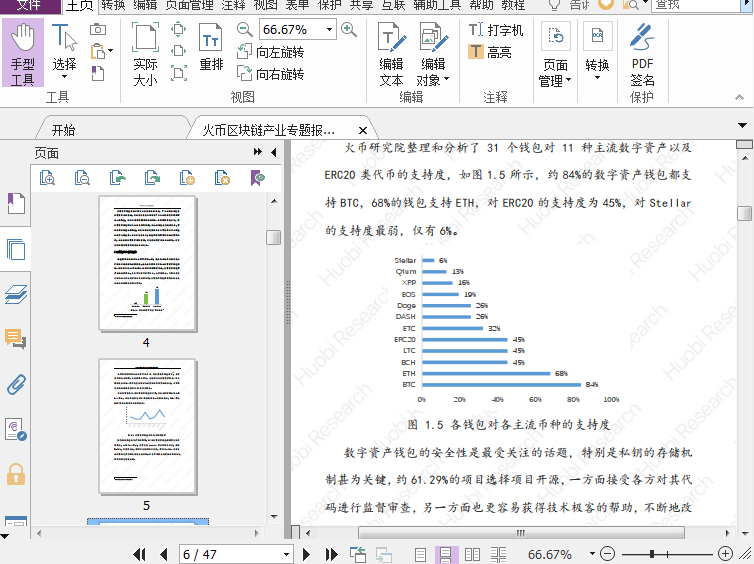Select the Highlight (高亮) tool

490,51
